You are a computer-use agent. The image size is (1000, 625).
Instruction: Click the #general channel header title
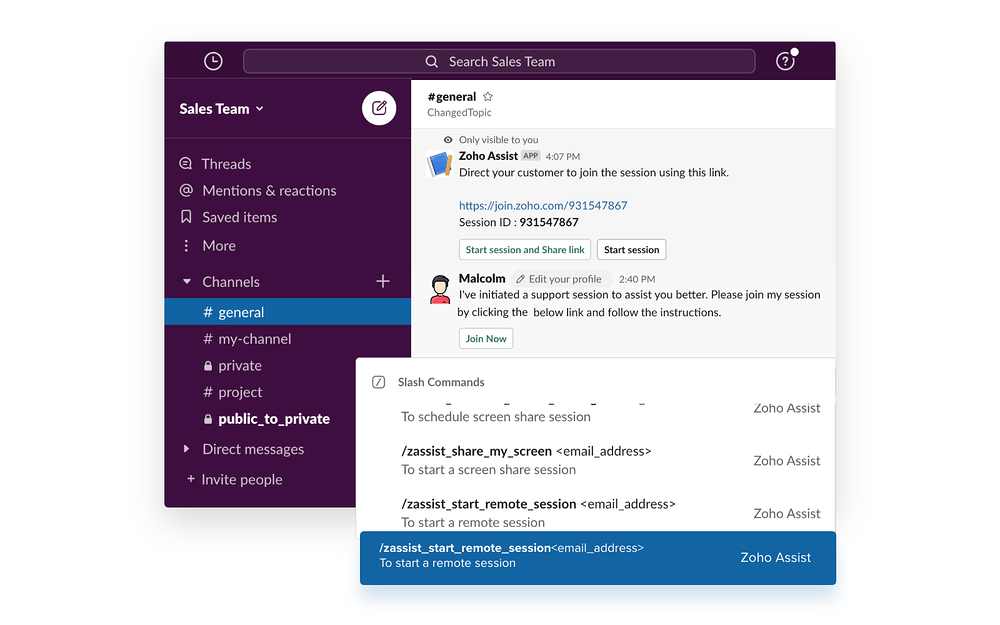pyautogui.click(x=452, y=97)
